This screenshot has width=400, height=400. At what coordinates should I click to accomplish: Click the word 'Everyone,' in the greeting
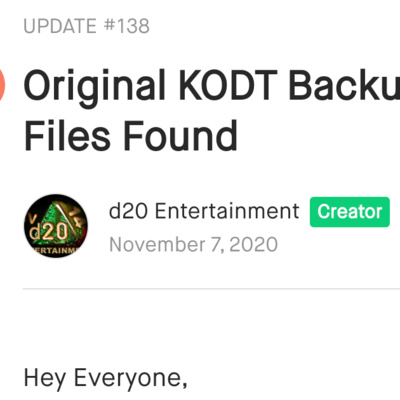coord(130,379)
